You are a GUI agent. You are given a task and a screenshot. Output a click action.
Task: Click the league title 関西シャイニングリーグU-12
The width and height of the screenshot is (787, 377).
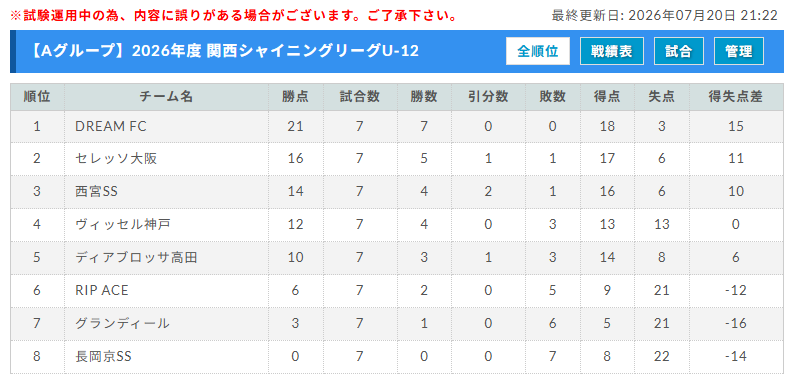pyautogui.click(x=313, y=51)
